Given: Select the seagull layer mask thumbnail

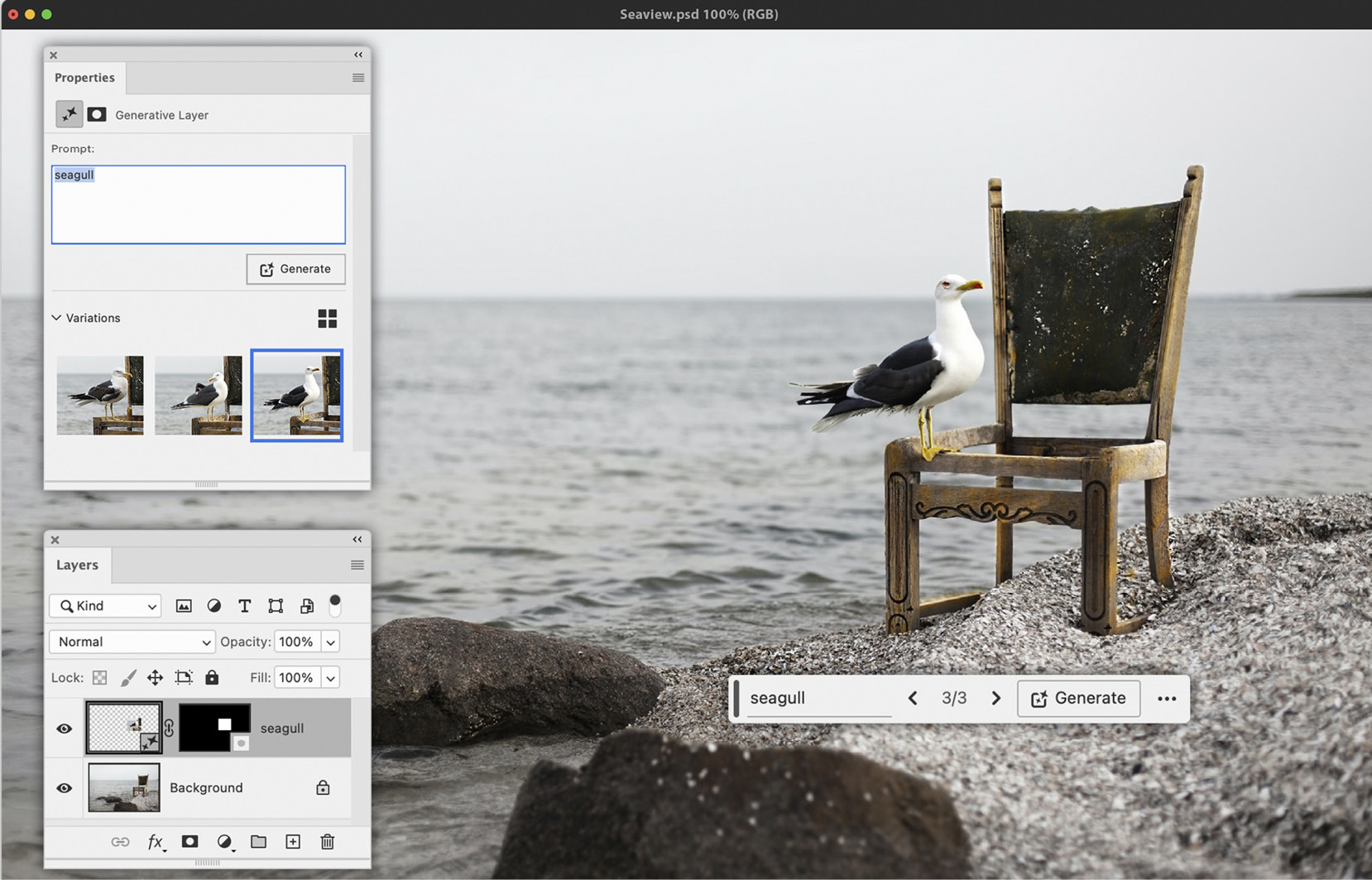Looking at the screenshot, I should pyautogui.click(x=214, y=729).
